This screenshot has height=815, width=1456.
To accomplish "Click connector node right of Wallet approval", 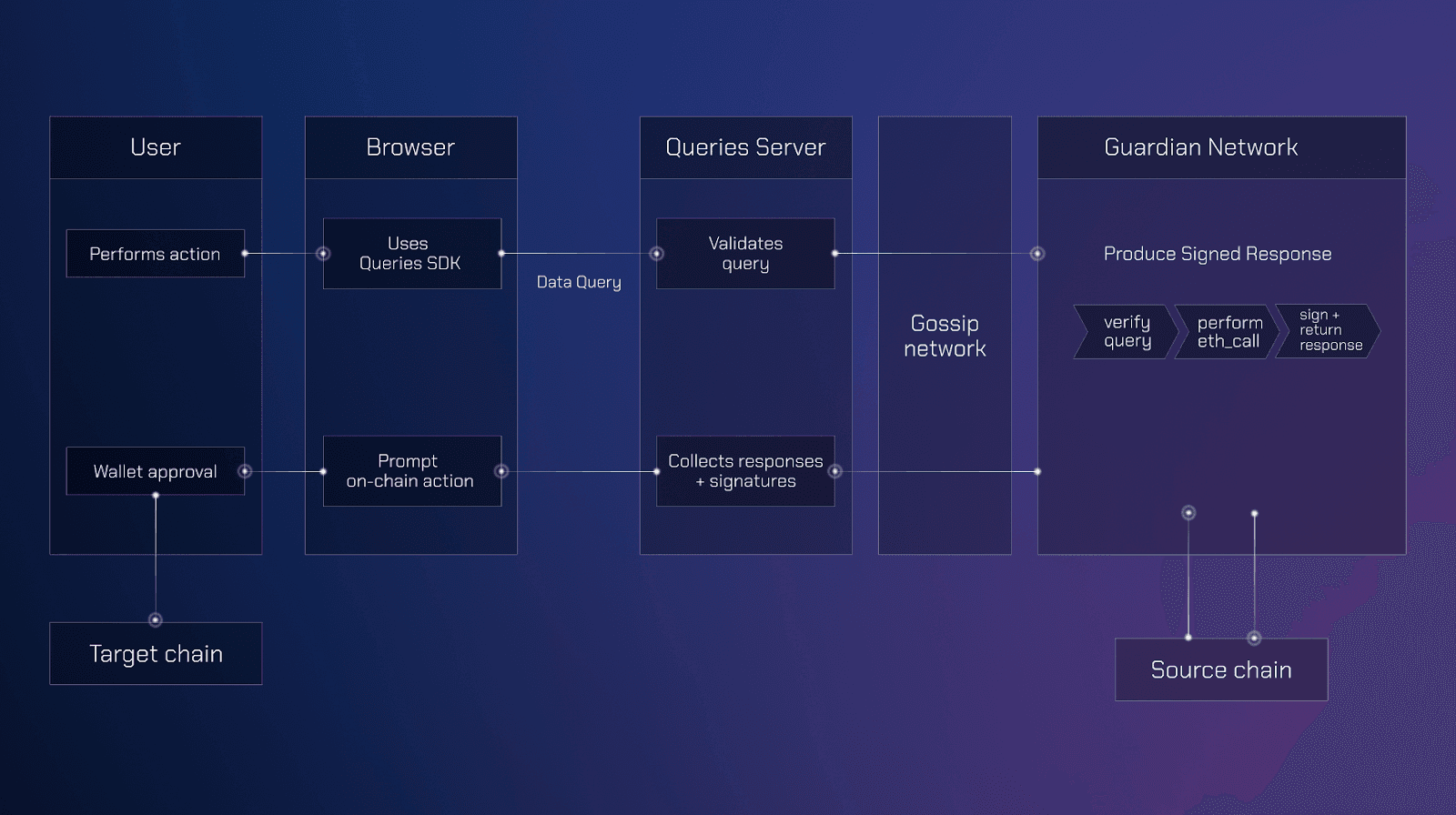I will (x=245, y=471).
